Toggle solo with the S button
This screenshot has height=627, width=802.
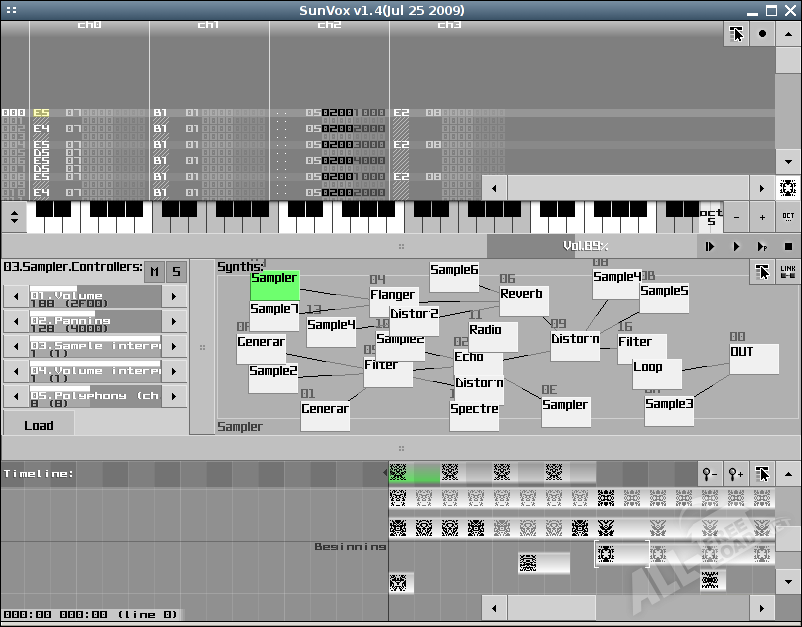coord(176,272)
